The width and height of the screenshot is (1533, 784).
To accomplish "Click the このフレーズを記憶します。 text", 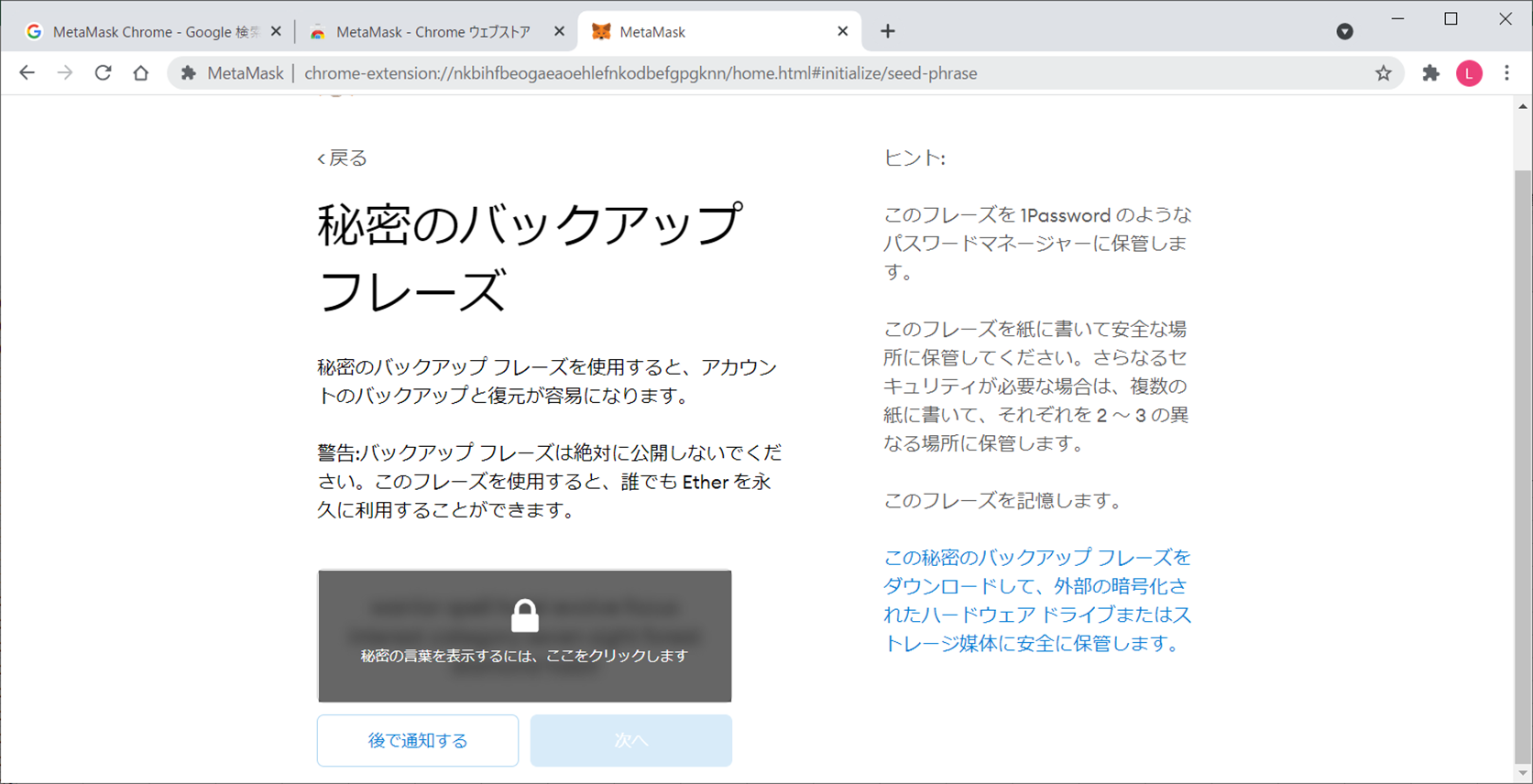I will 1003,501.
